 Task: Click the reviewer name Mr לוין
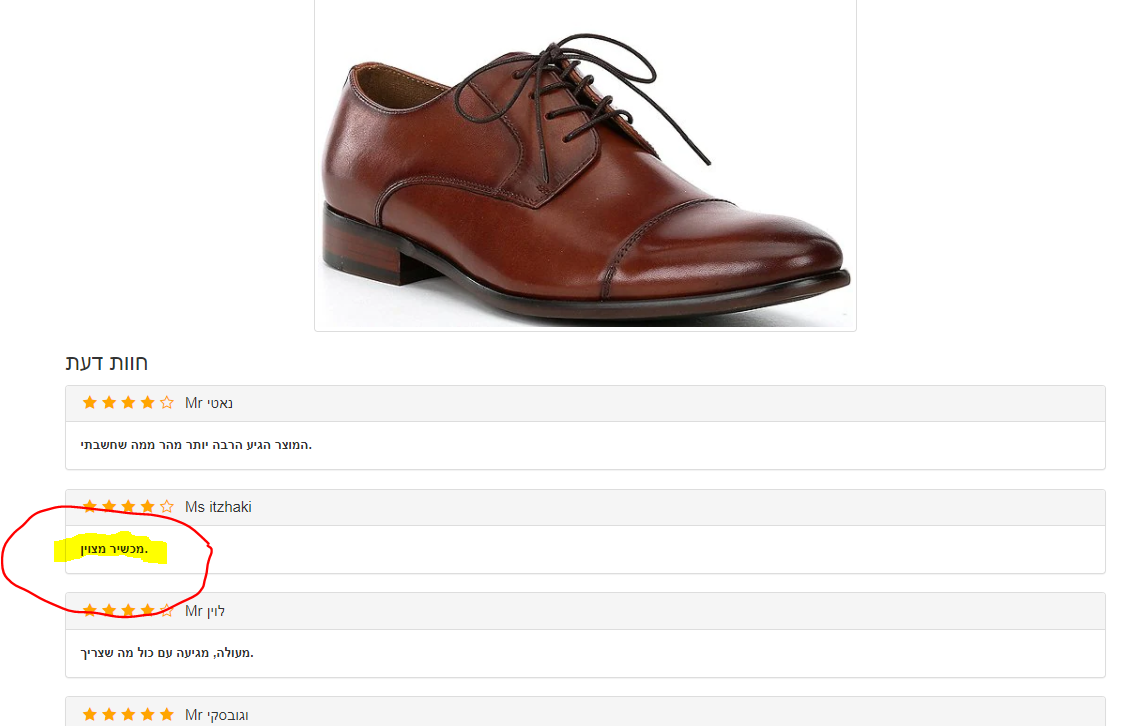(205, 611)
